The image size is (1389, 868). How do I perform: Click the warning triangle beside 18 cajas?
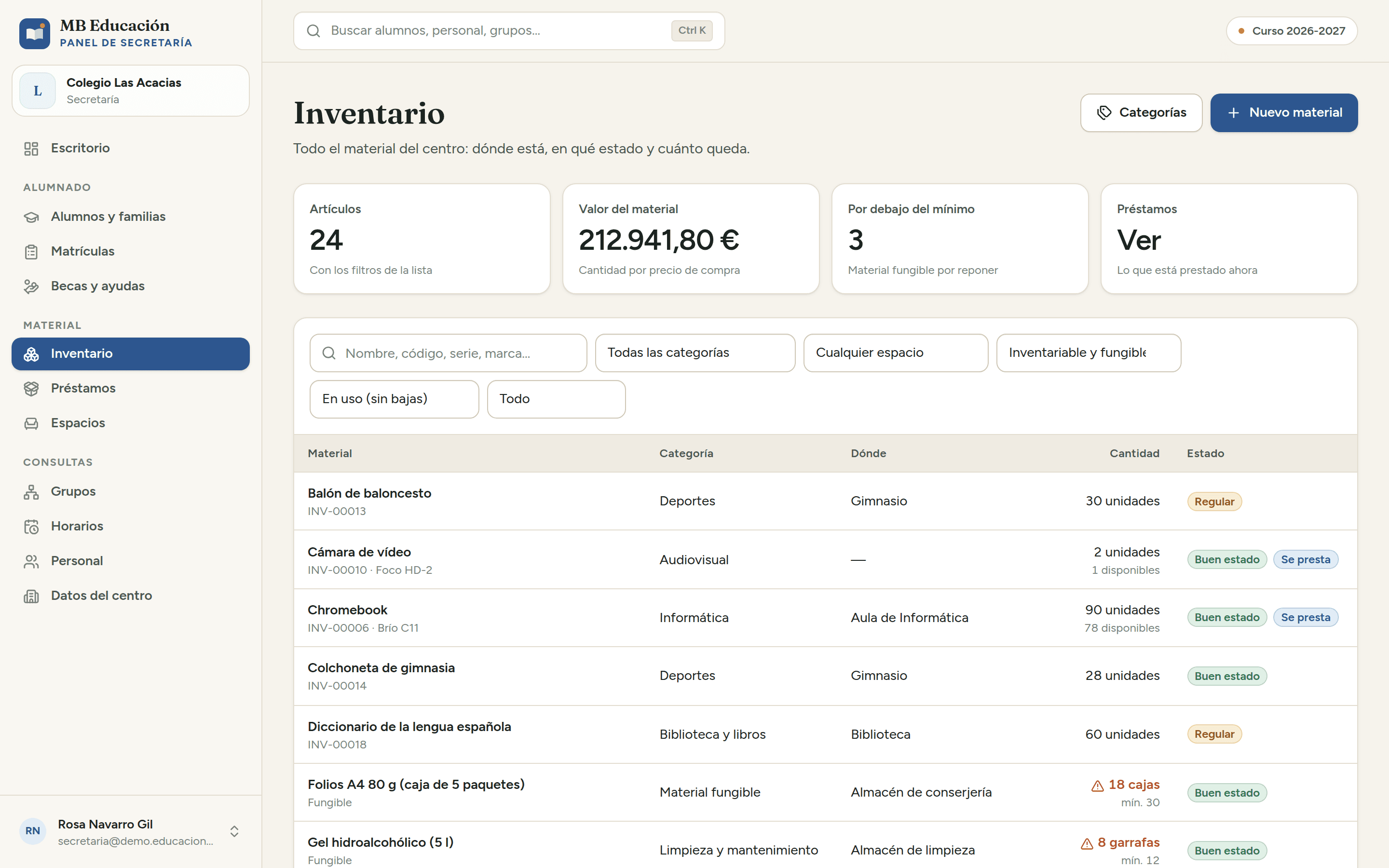click(x=1097, y=786)
